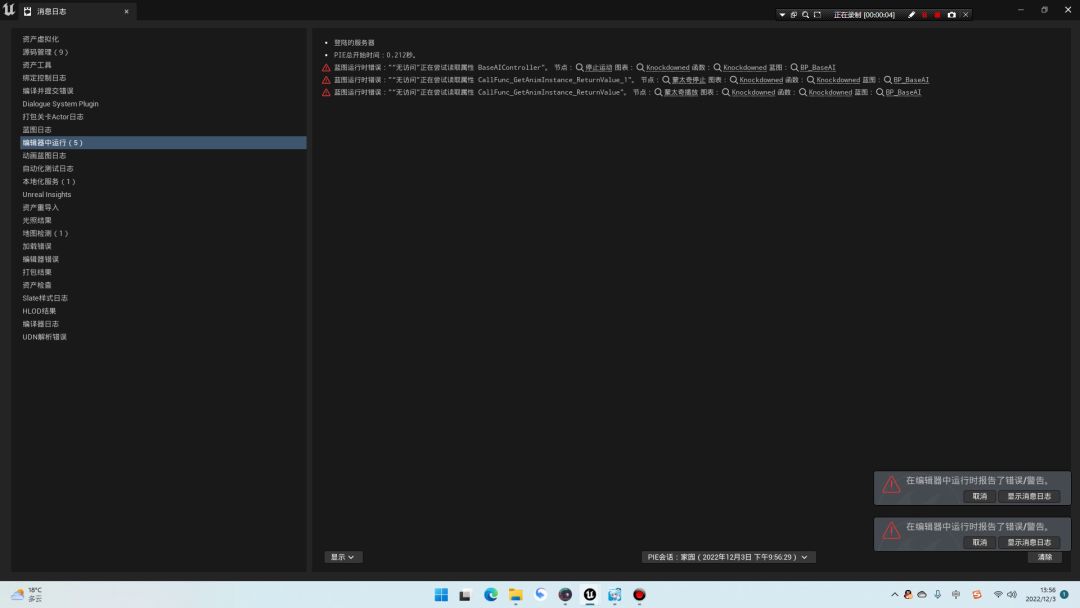Select the 源码管理 (9) log category
Viewport: 1080px width, 608px height.
point(46,52)
